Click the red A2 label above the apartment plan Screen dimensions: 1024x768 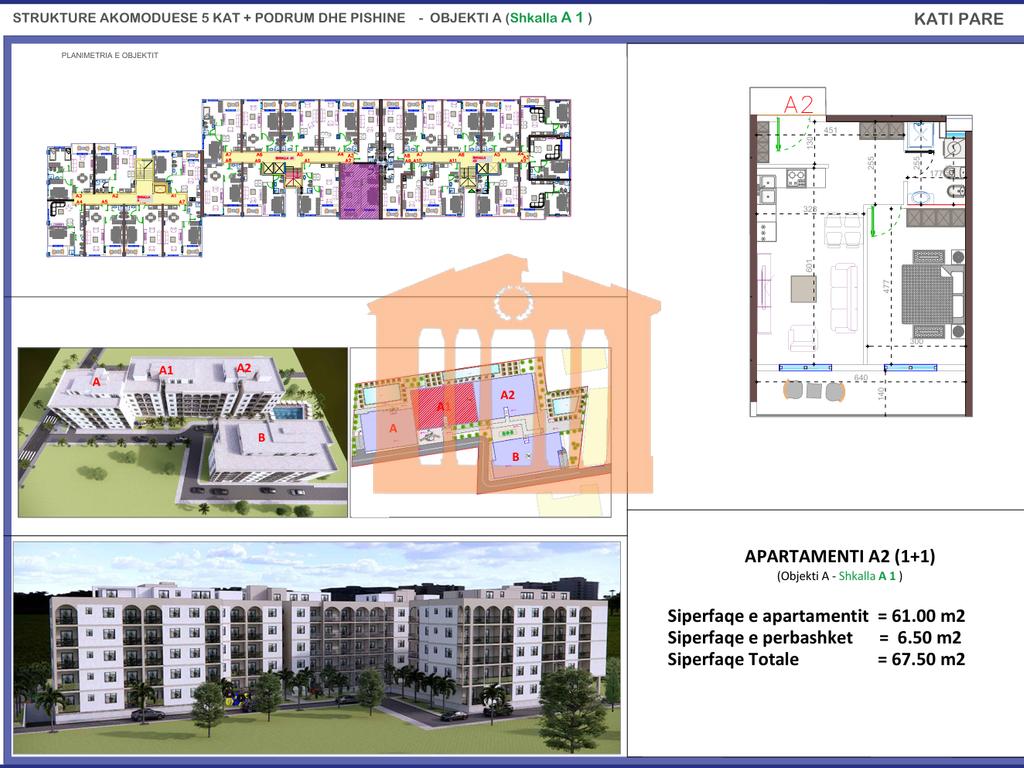798,104
